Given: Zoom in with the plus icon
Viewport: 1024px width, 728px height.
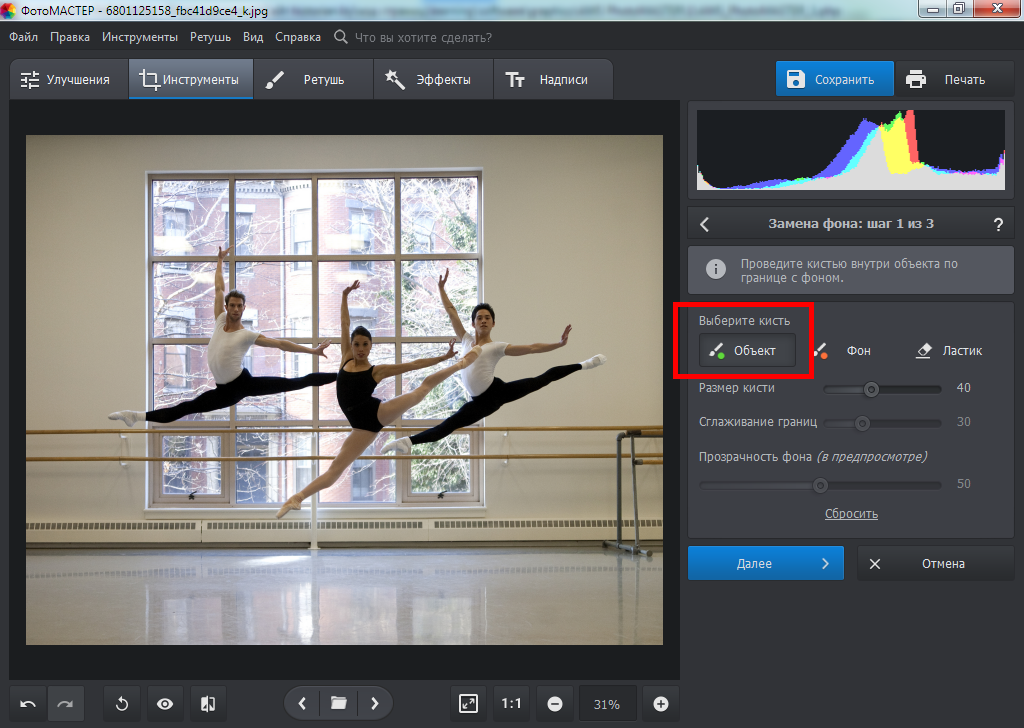Looking at the screenshot, I should [660, 704].
